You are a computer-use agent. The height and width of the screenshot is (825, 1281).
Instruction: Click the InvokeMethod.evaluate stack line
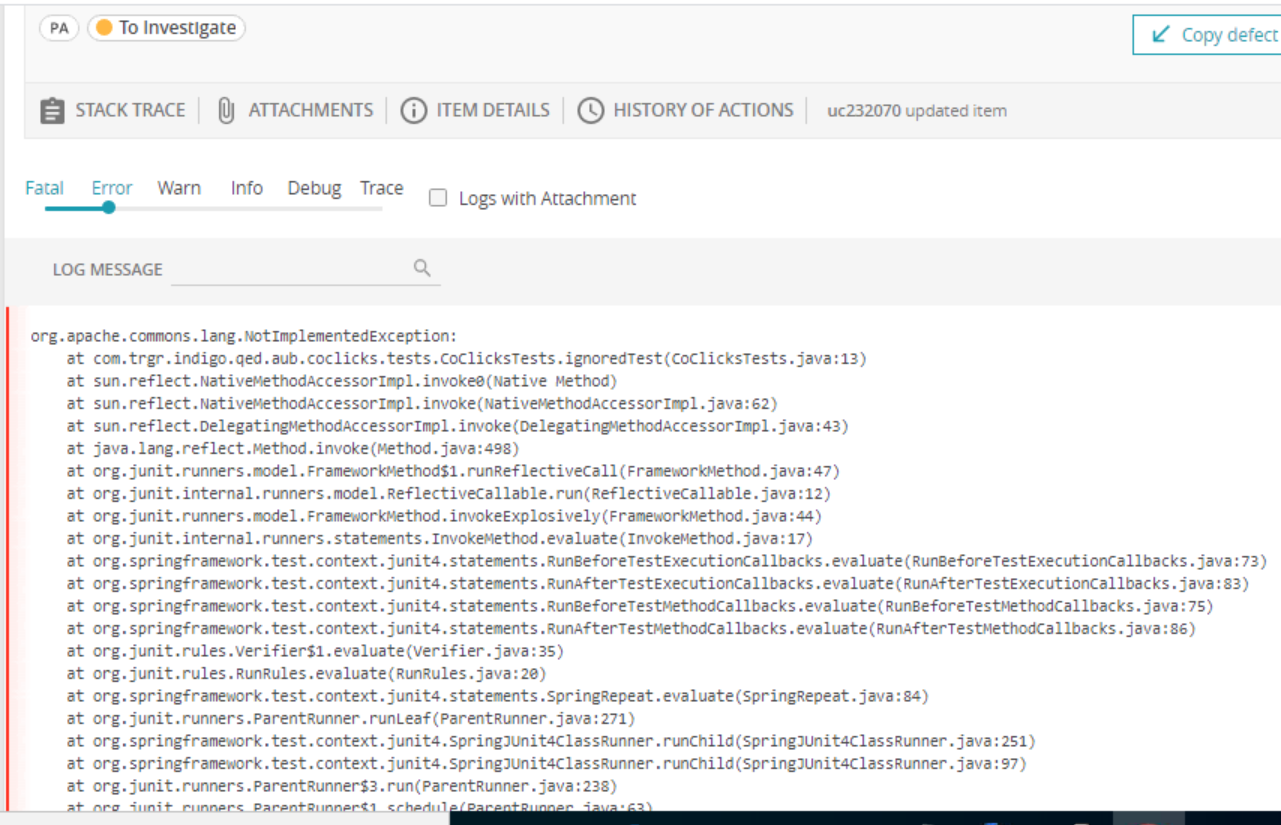pos(440,539)
